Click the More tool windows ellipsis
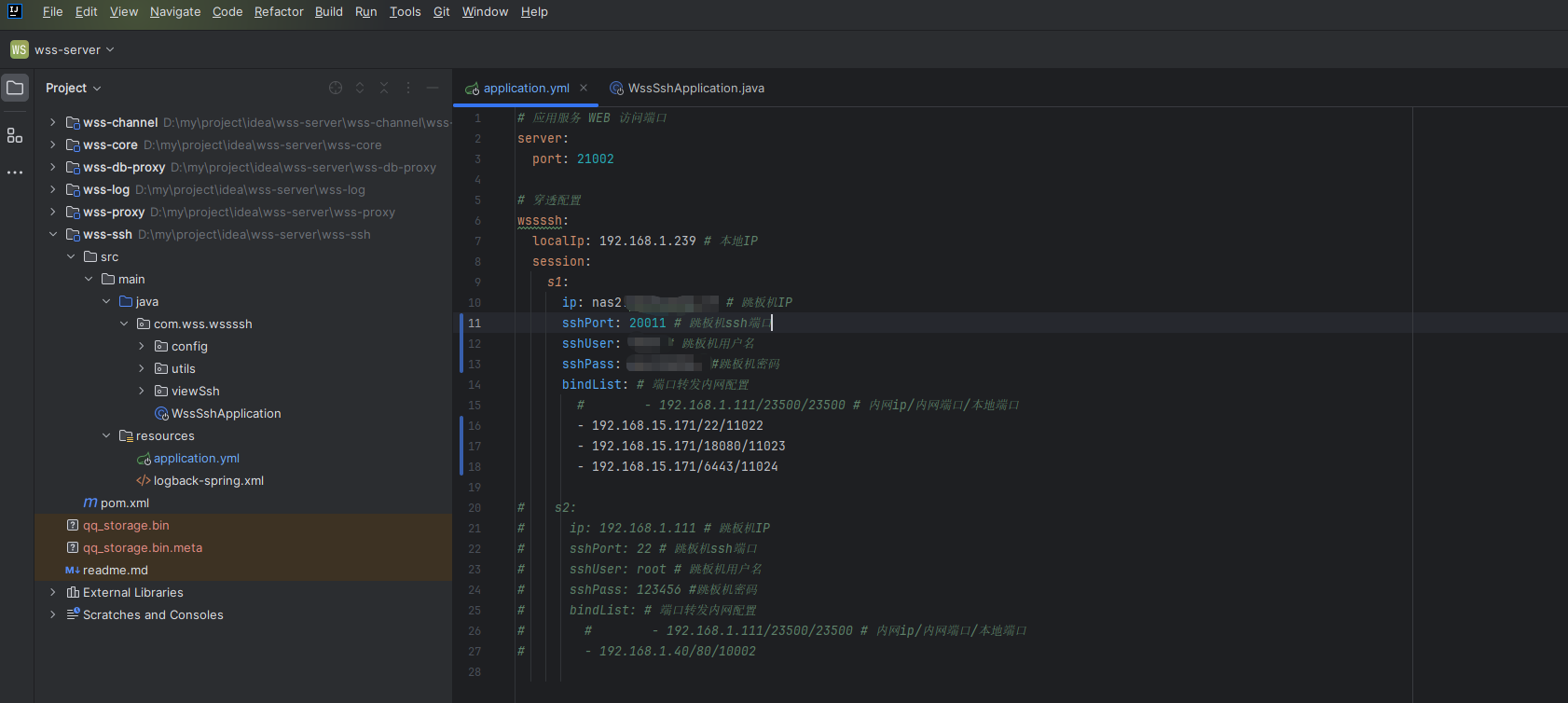This screenshot has width=1568, height=703. point(15,172)
